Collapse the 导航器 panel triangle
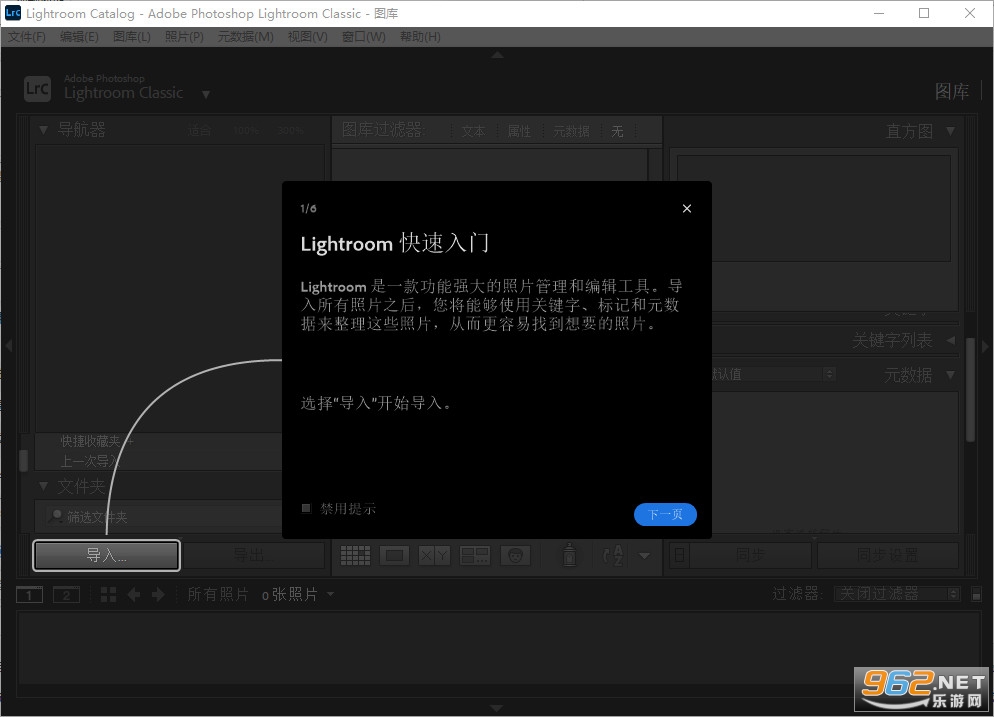994x717 pixels. (x=43, y=130)
